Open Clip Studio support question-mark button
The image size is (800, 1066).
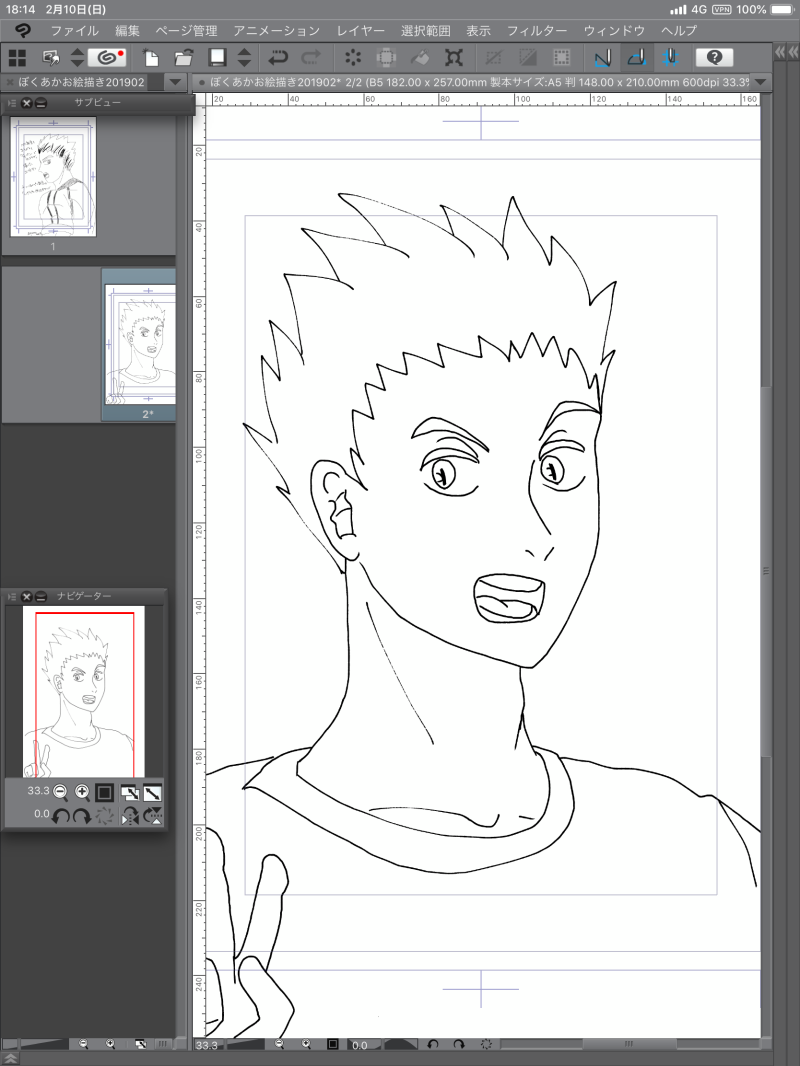pos(714,58)
